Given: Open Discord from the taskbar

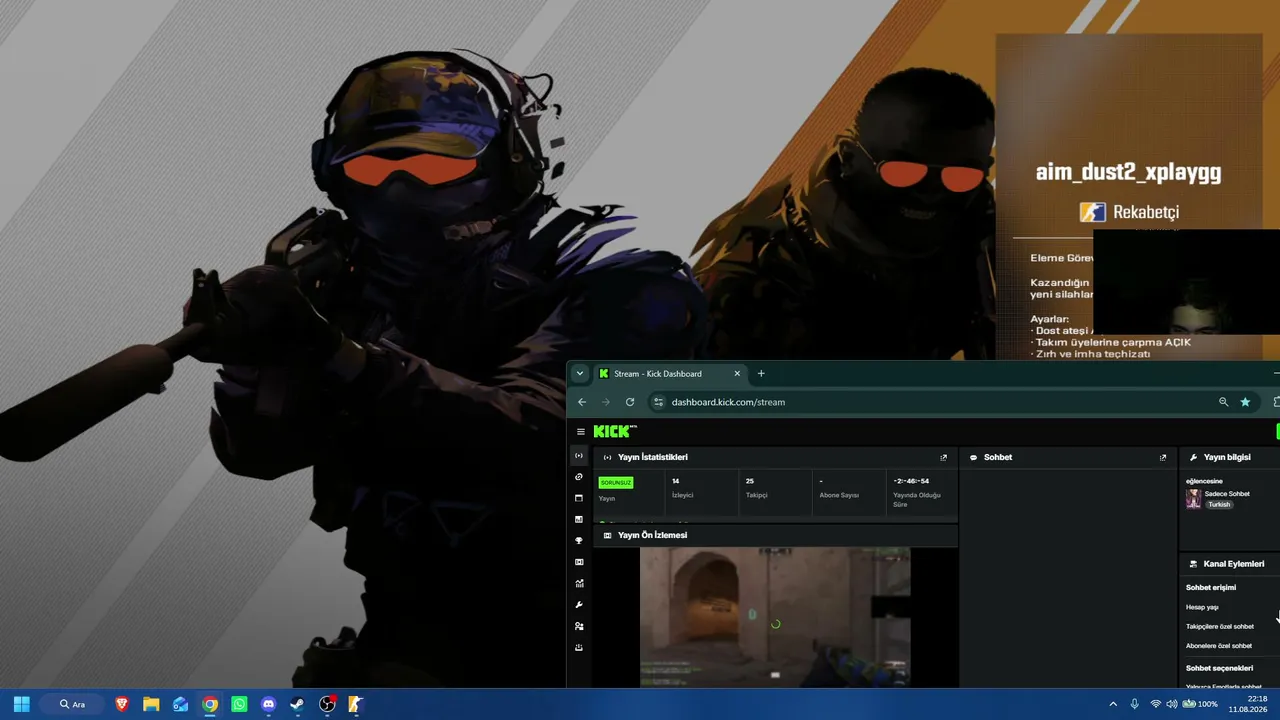Looking at the screenshot, I should click(268, 704).
